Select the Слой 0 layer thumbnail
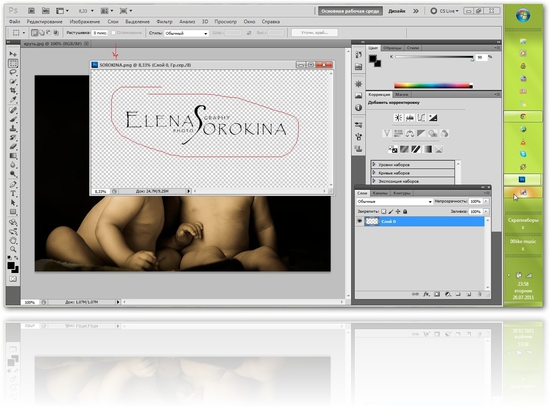 pyautogui.click(x=372, y=221)
